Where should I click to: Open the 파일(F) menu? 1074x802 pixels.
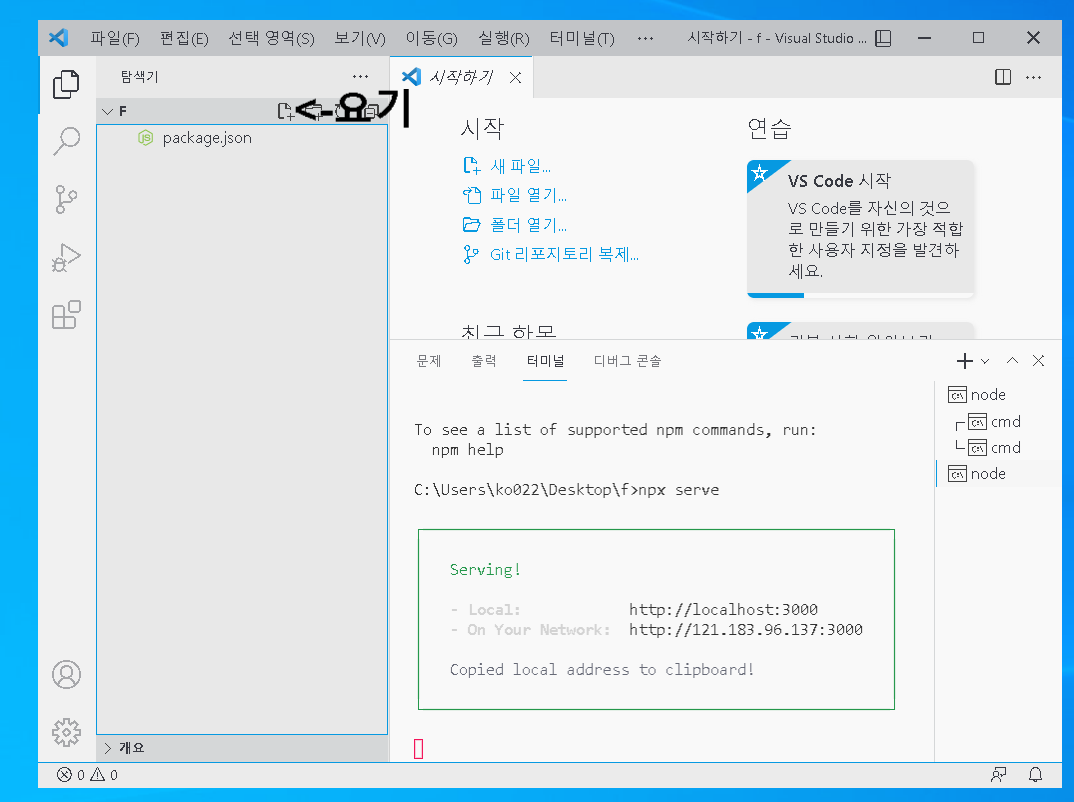[115, 38]
